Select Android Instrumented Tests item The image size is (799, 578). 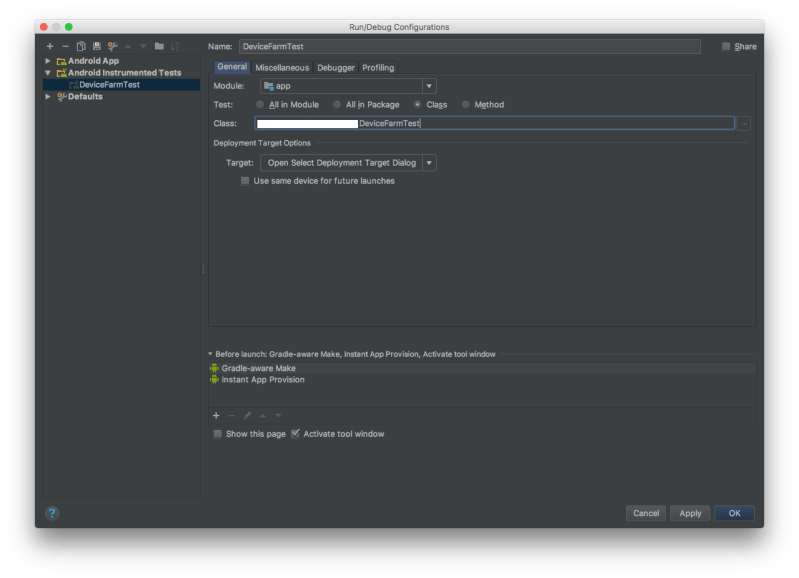tap(124, 73)
